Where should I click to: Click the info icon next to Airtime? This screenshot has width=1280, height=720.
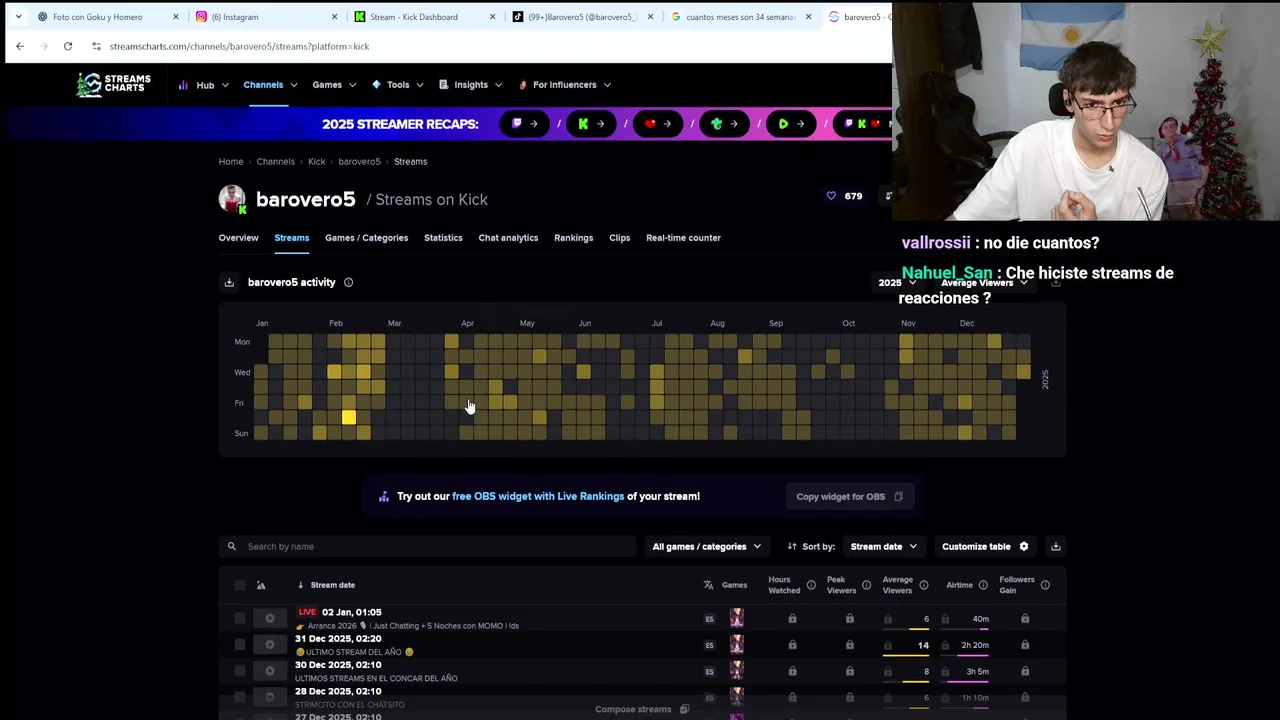click(x=983, y=585)
